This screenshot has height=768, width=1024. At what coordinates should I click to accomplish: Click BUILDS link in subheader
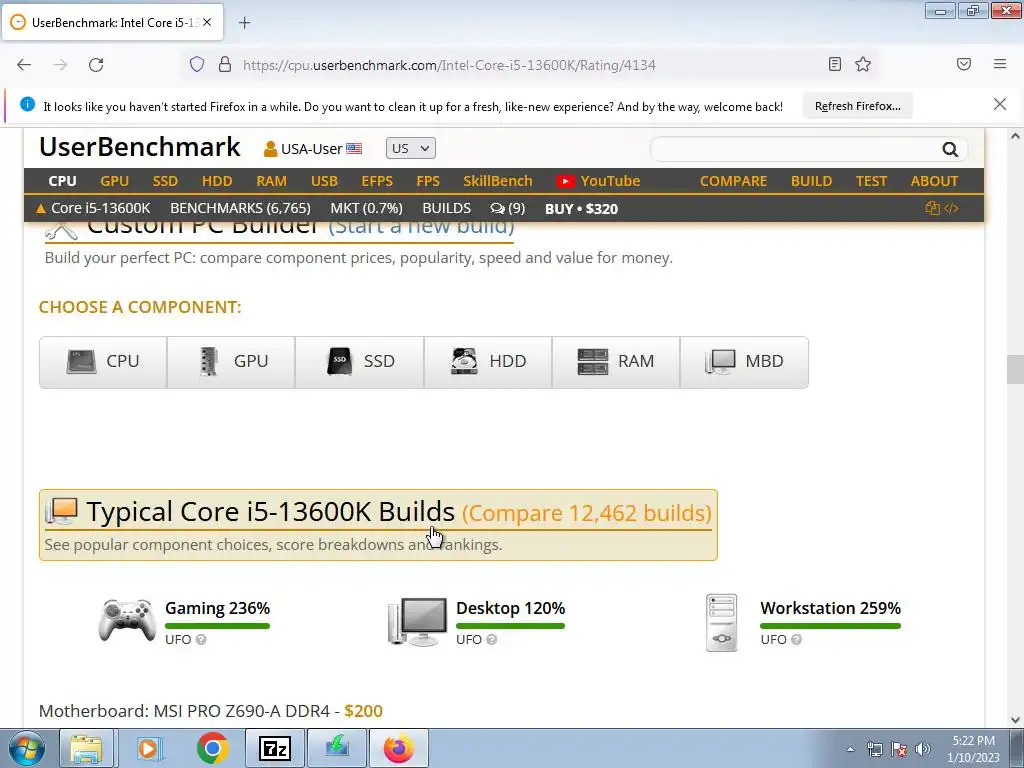[446, 208]
